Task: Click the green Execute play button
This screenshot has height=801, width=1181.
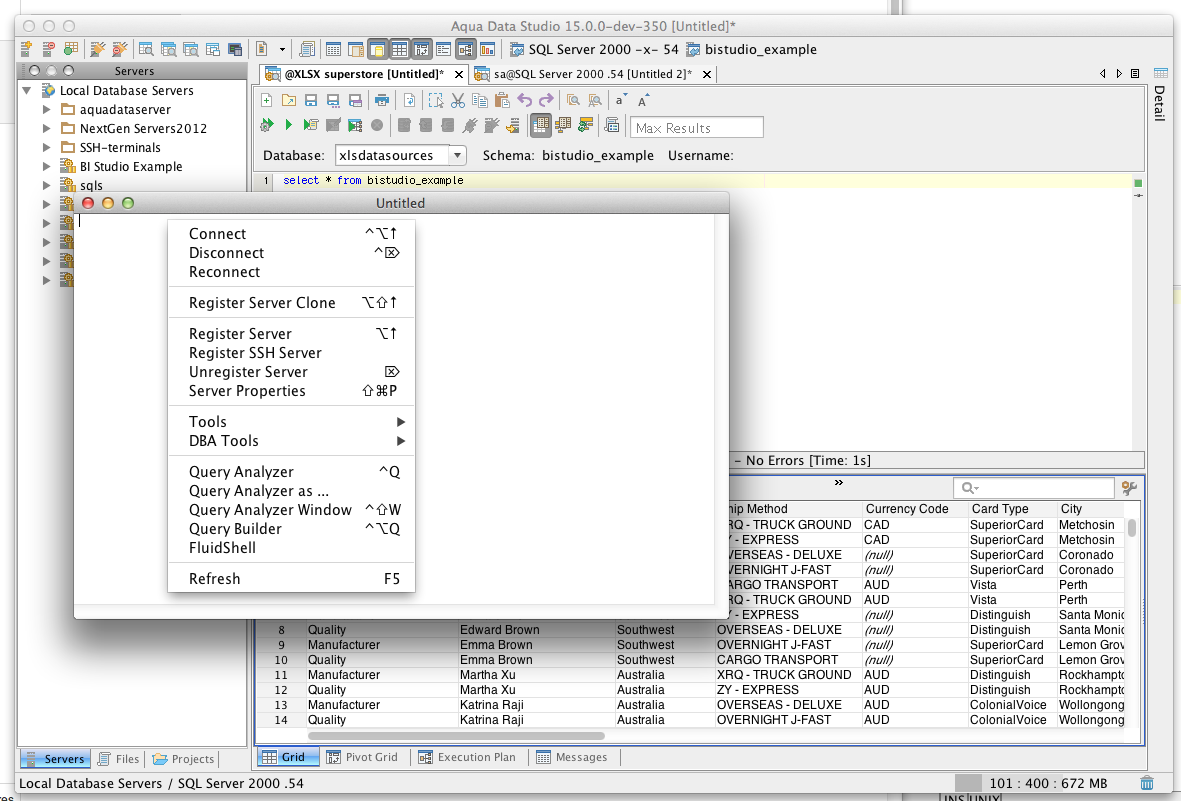Action: pos(289,126)
